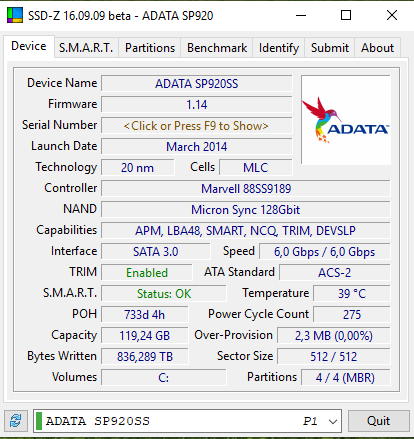This screenshot has height=439, width=414.
Task: Reveal serial number via 'Click or Press F9 to Show'
Action: 197,126
